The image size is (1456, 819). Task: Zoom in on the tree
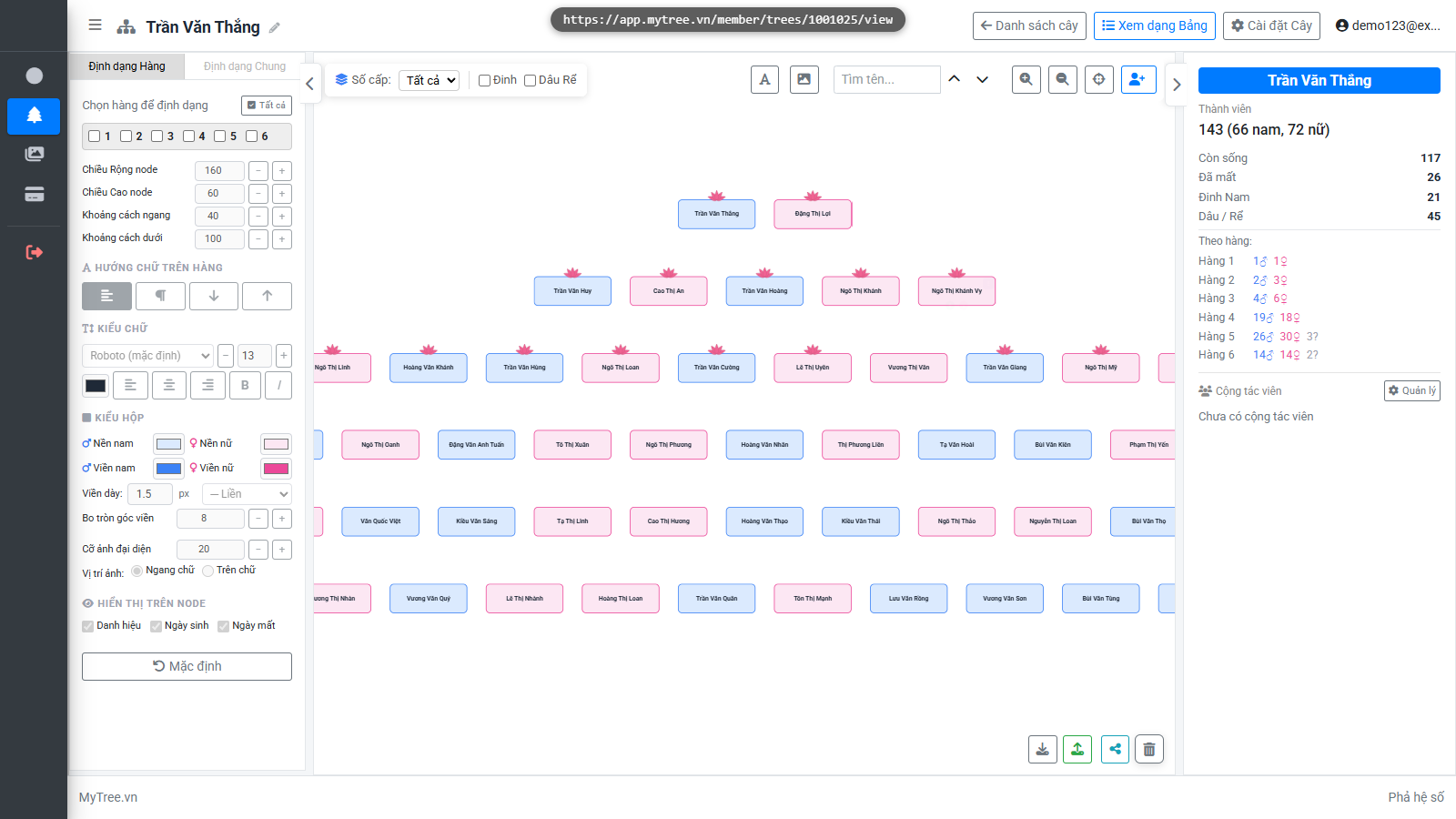click(1026, 79)
